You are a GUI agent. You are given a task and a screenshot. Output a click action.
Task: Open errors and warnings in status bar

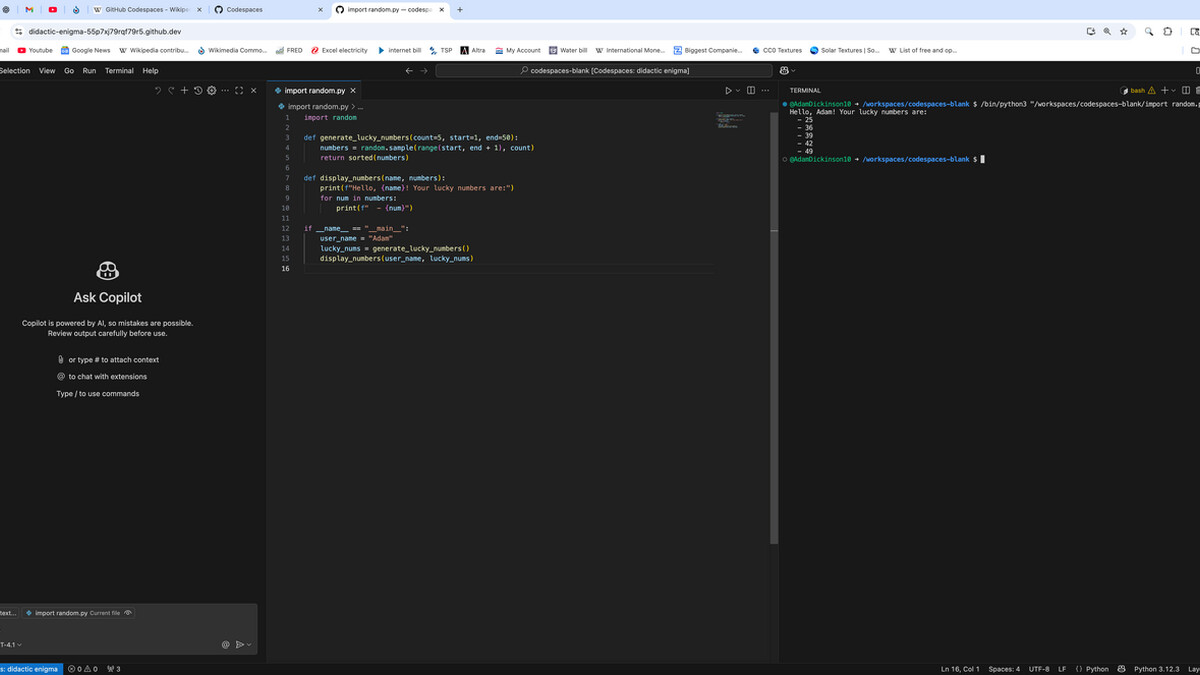pos(82,669)
